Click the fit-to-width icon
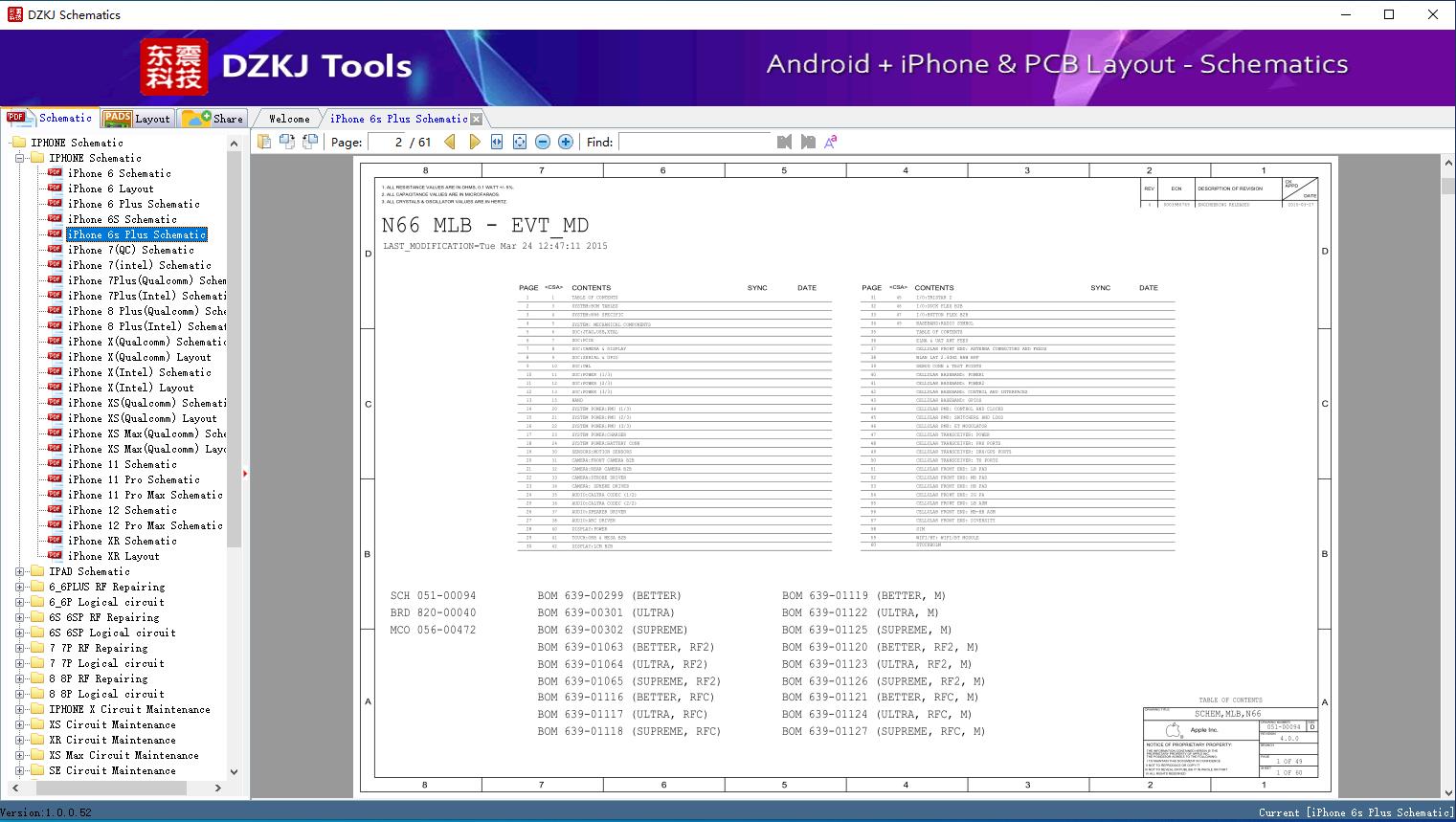 (x=497, y=142)
